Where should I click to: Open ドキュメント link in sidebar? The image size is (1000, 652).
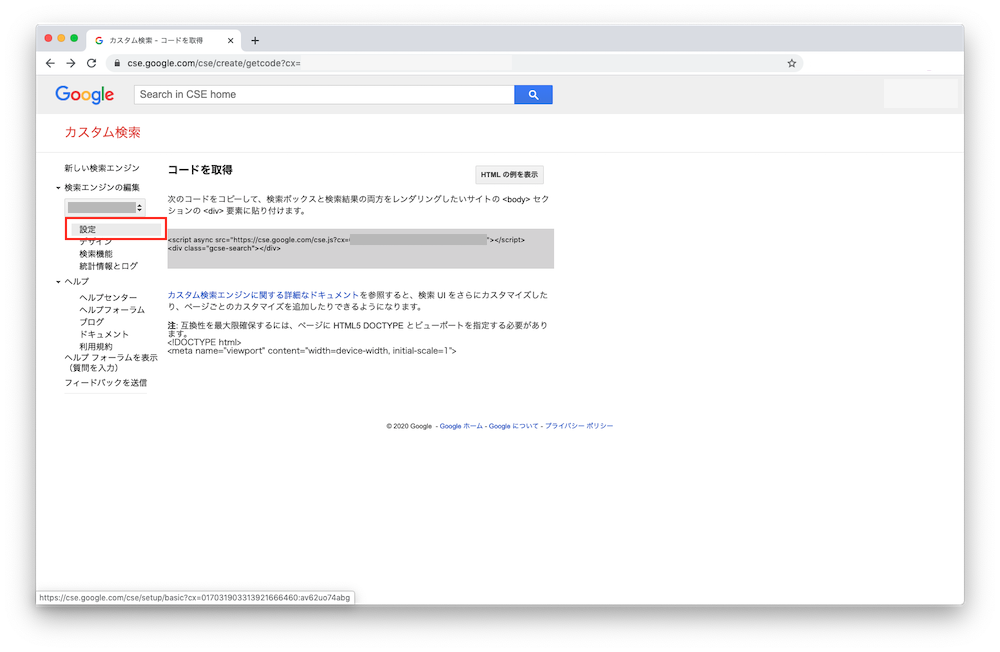[104, 334]
